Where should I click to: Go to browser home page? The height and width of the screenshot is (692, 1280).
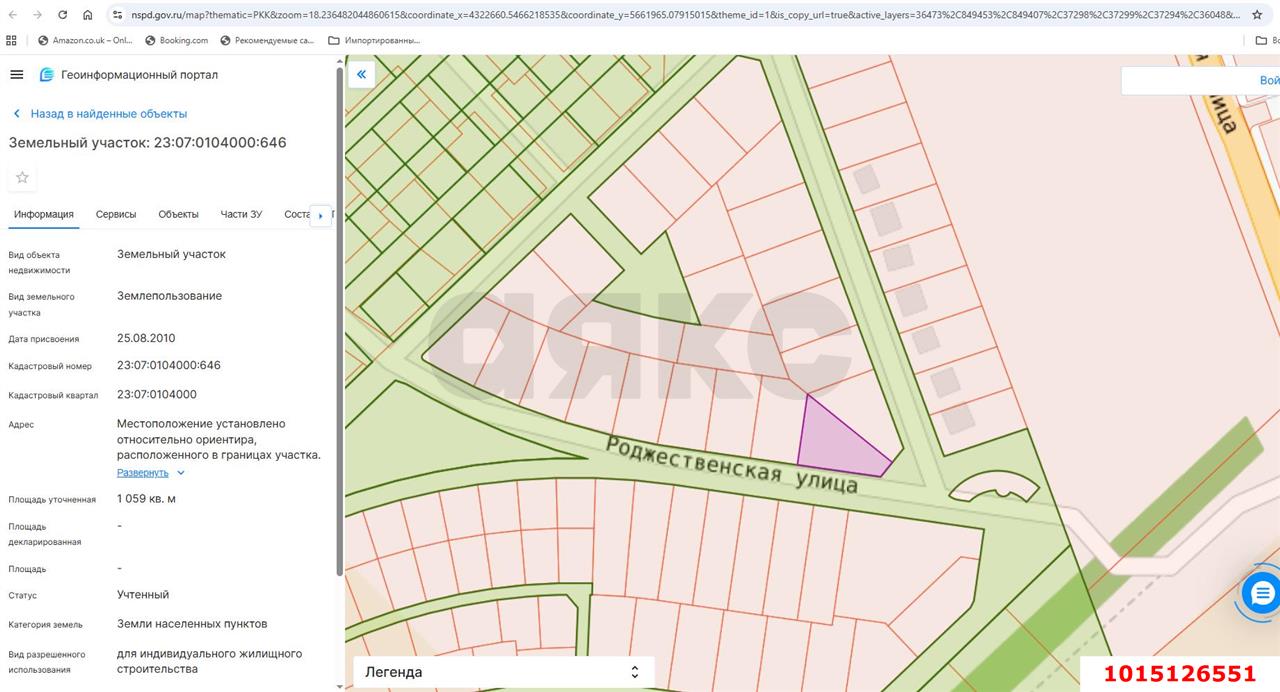[x=88, y=15]
